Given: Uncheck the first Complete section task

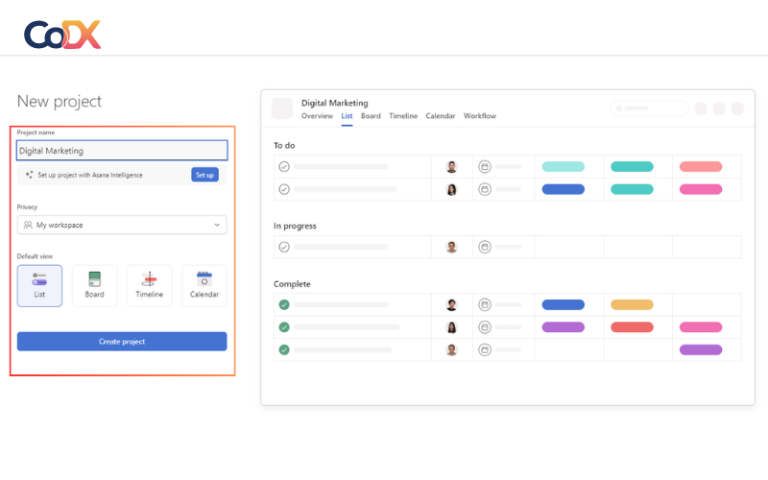Looking at the screenshot, I should click(x=284, y=305).
